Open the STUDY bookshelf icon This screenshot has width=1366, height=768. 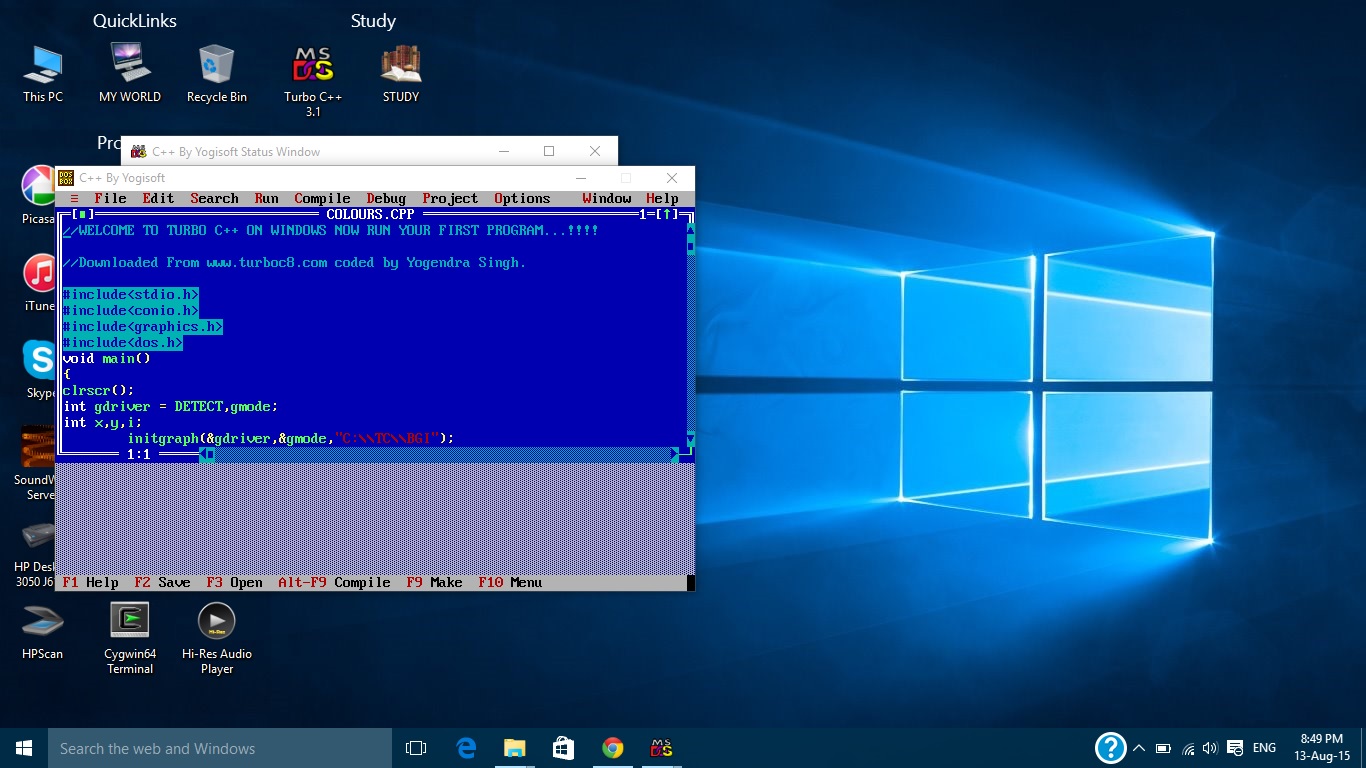(401, 73)
